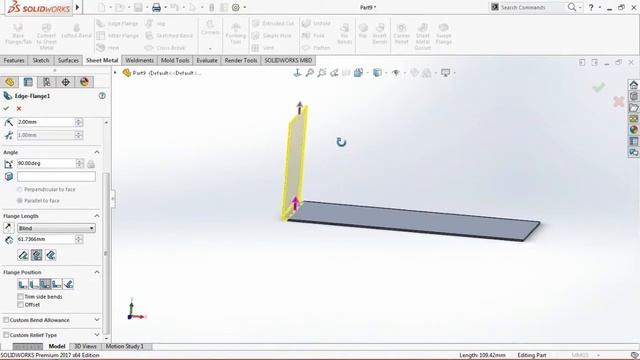Open the DisplayManager panel tab
Screen dimensions: 640x360
pyautogui.click(x=84, y=82)
